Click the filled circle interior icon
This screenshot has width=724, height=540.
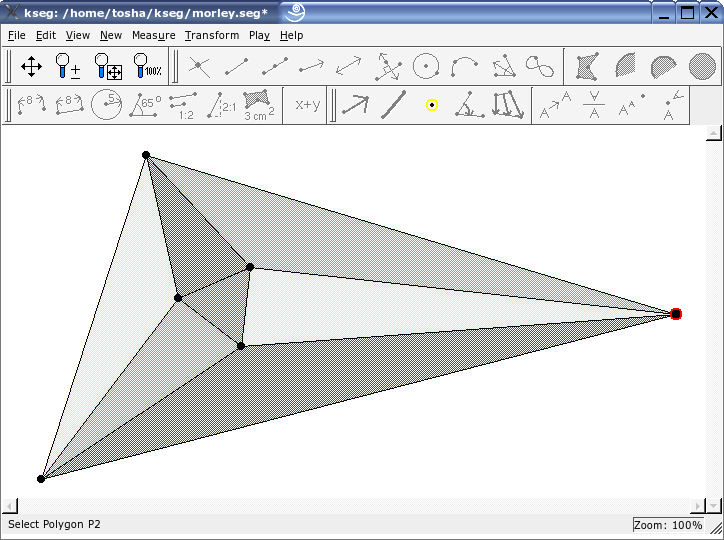(x=702, y=67)
